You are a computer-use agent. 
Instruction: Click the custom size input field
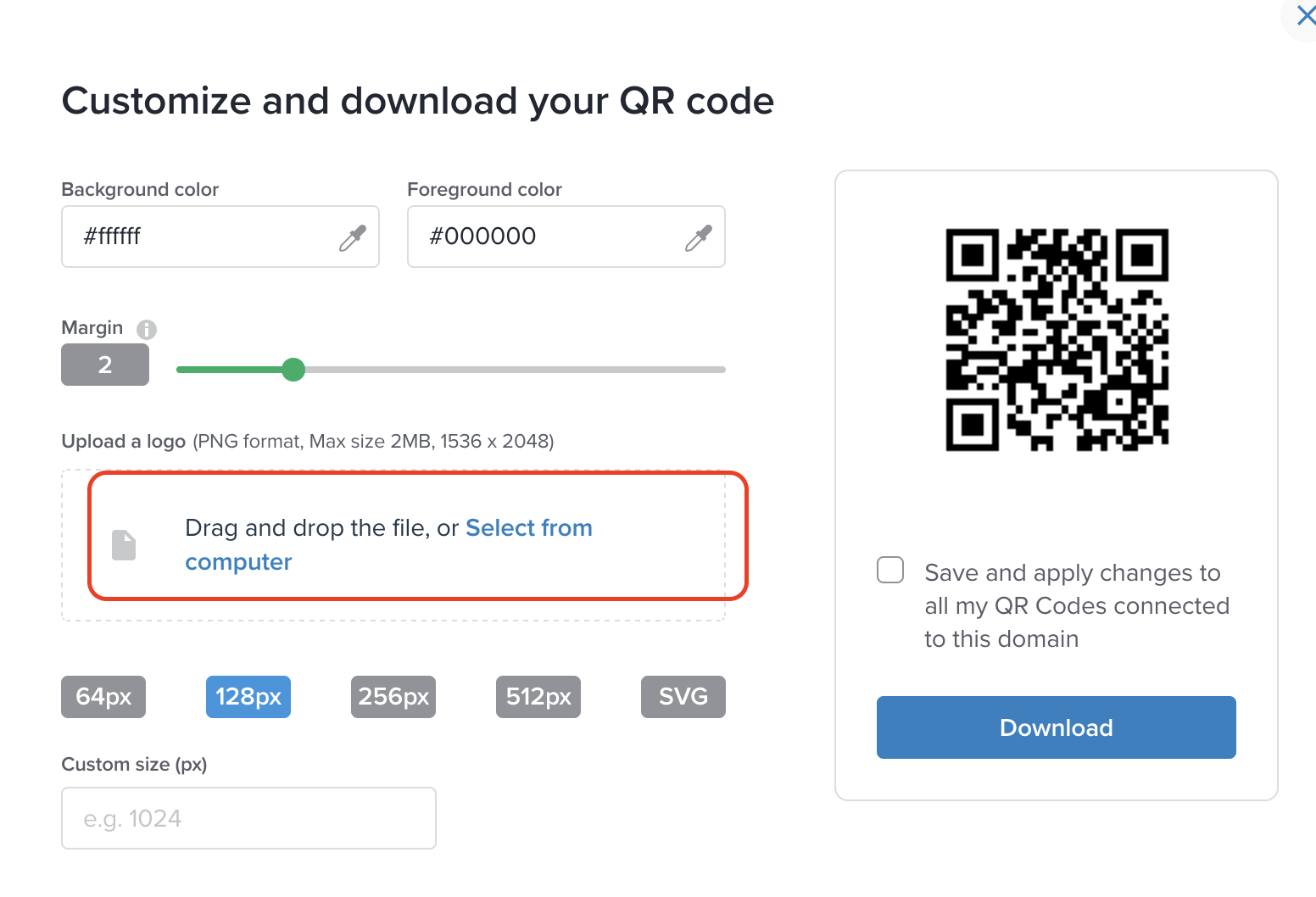[x=248, y=817]
